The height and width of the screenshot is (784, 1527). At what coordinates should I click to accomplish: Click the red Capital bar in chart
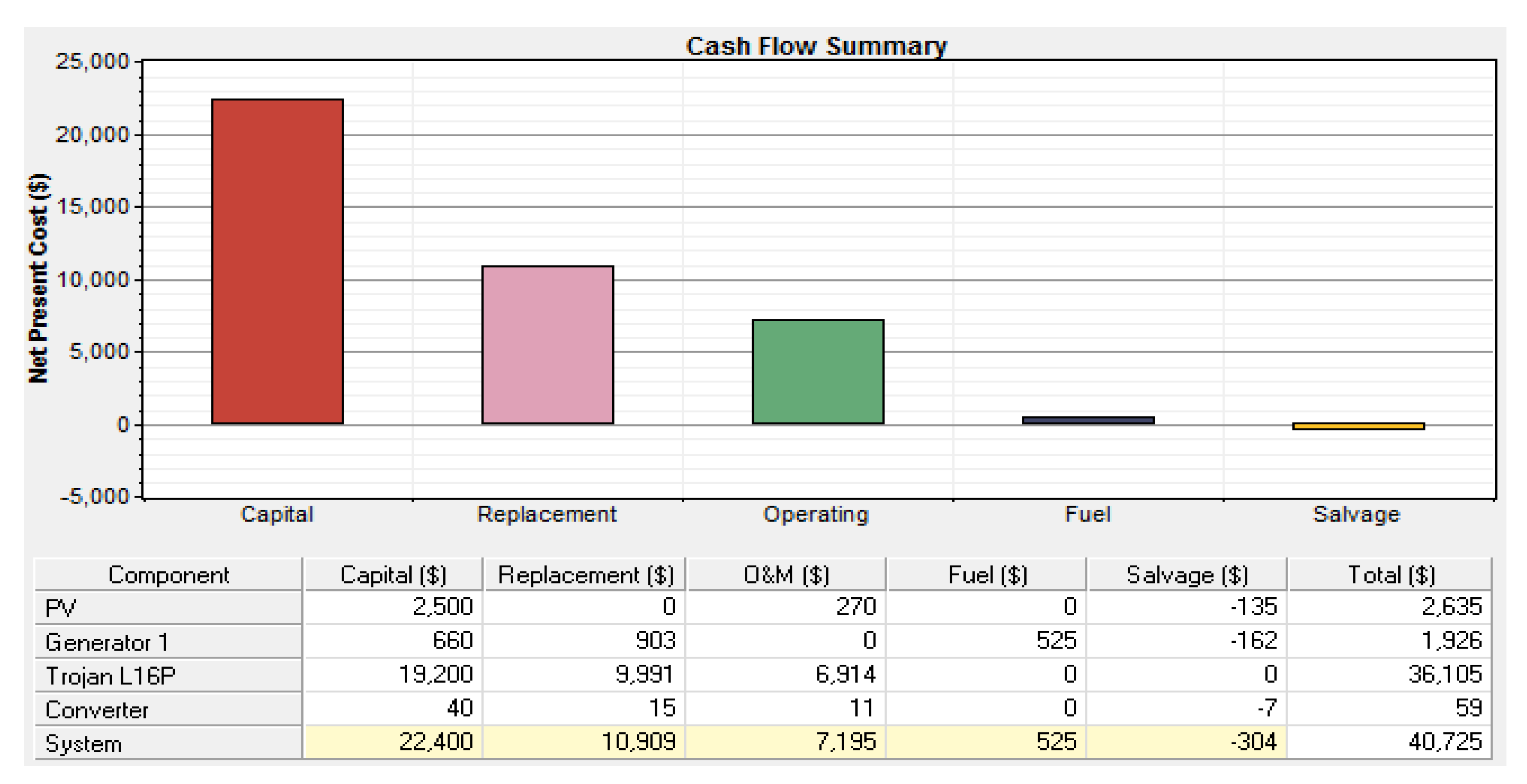278,261
